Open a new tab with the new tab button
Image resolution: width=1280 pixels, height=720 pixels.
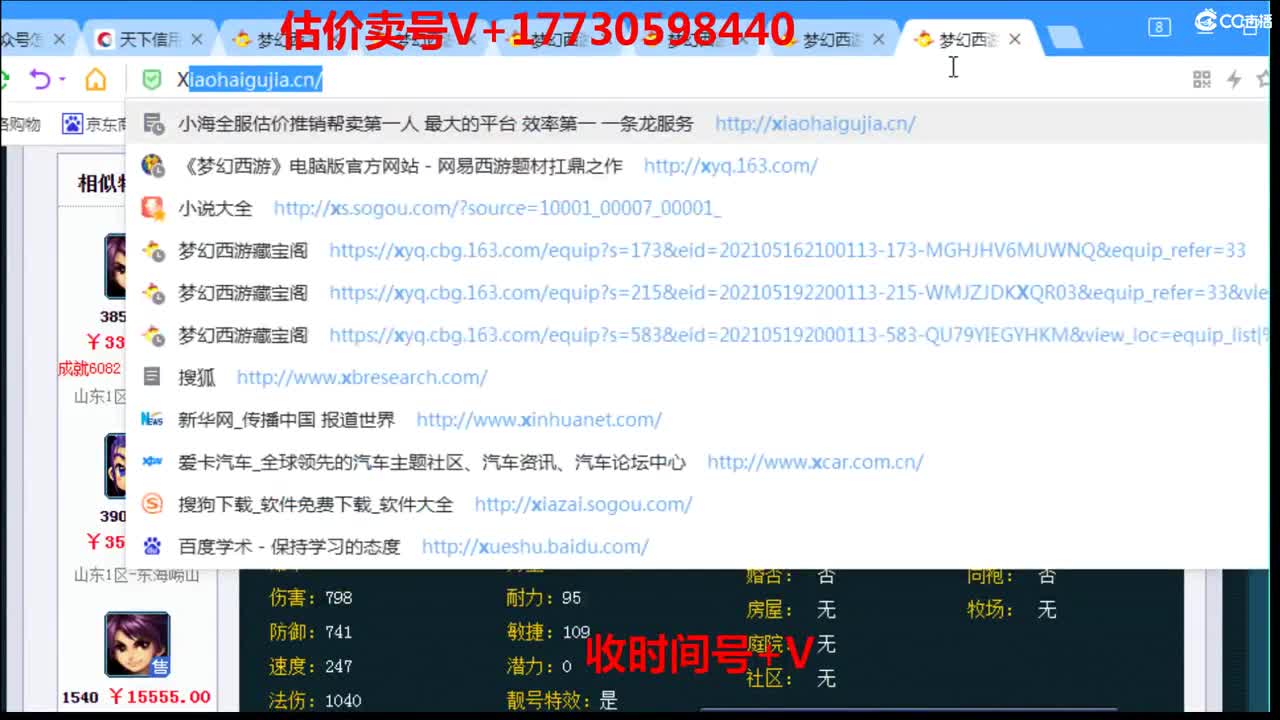pyautogui.click(x=1064, y=39)
